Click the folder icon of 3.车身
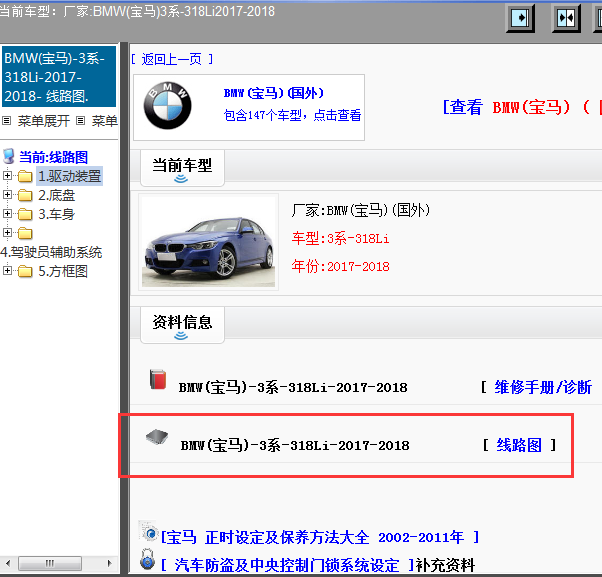The image size is (602, 577). point(25,214)
